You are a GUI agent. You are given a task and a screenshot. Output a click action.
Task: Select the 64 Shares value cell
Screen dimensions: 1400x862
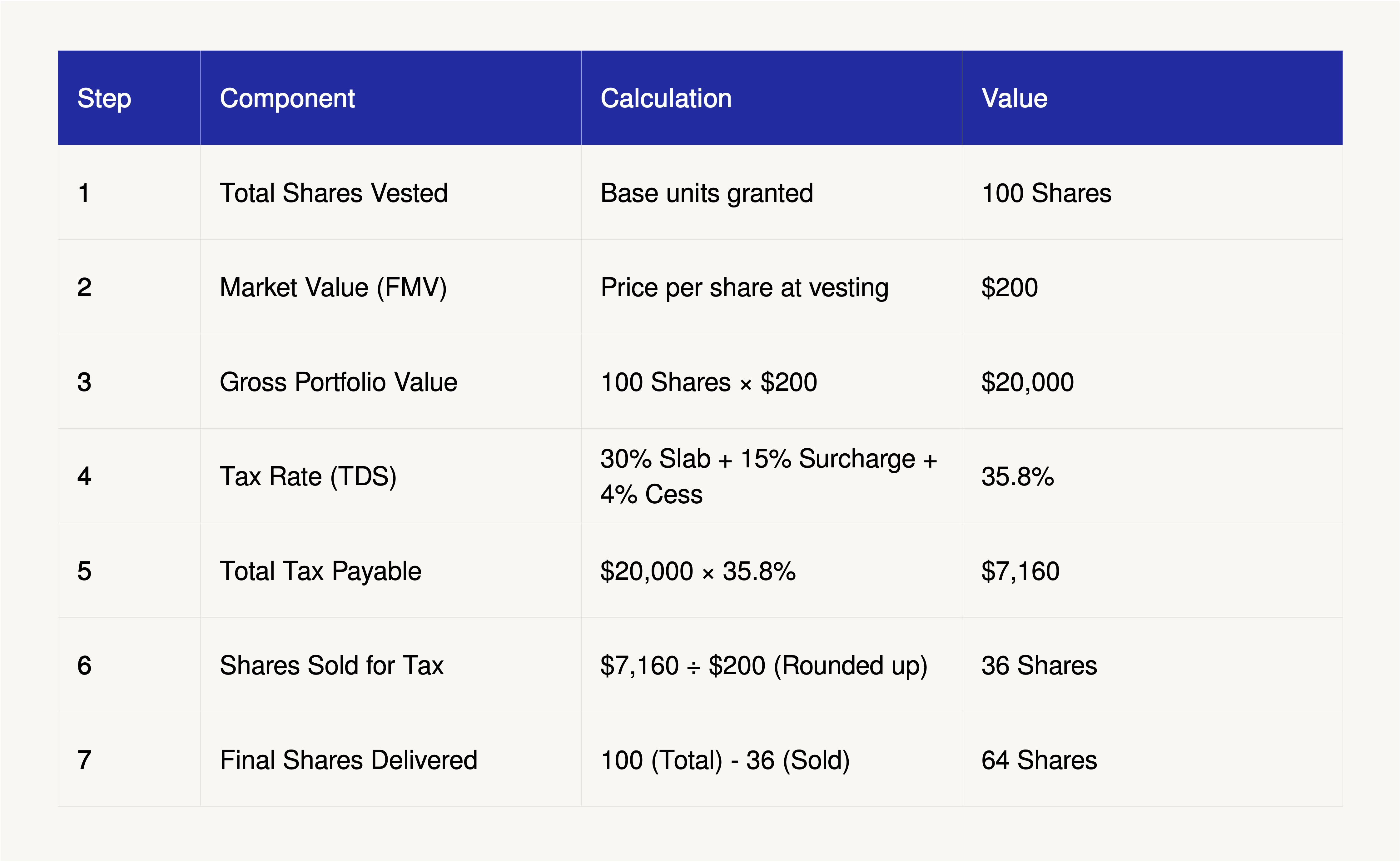[x=1152, y=760]
